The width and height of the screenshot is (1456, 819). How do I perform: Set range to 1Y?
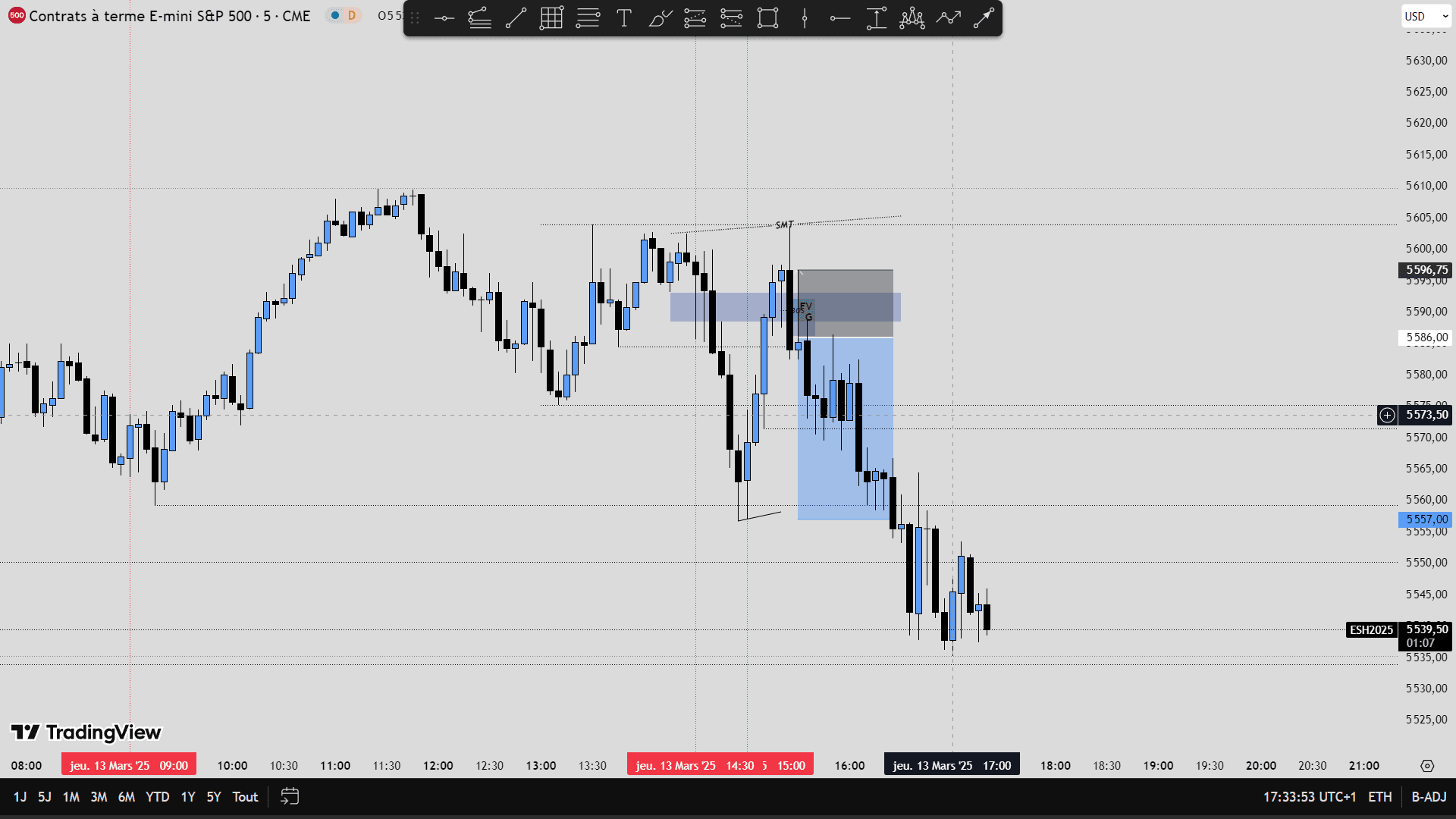(x=188, y=797)
